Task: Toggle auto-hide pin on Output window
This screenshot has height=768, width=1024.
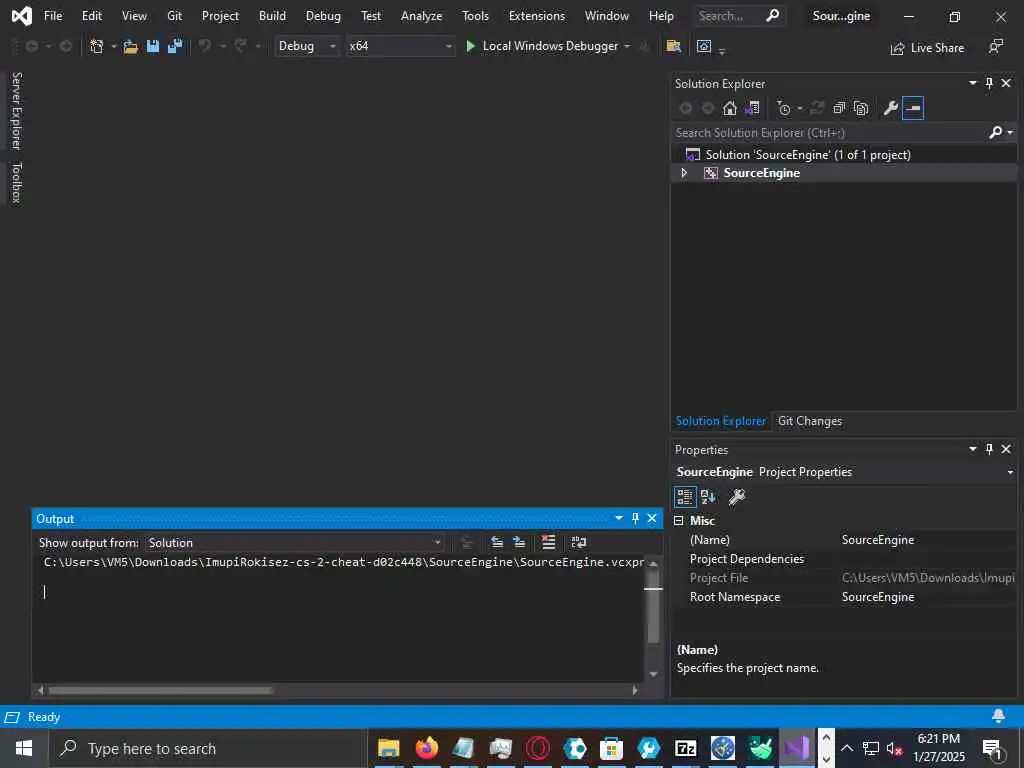Action: click(635, 518)
